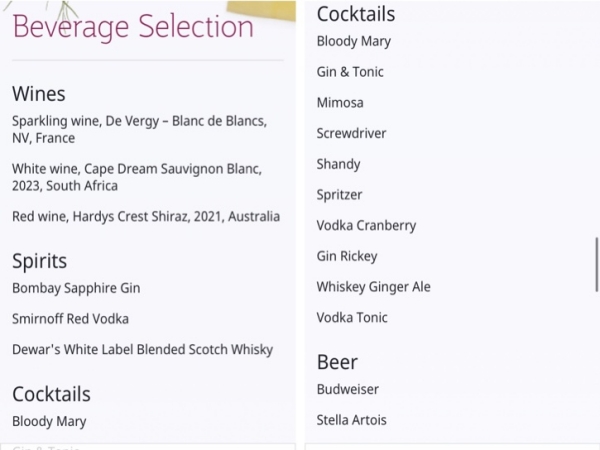Click Budweiser under Beer
Screen dimensions: 600x450
pyautogui.click(x=348, y=390)
